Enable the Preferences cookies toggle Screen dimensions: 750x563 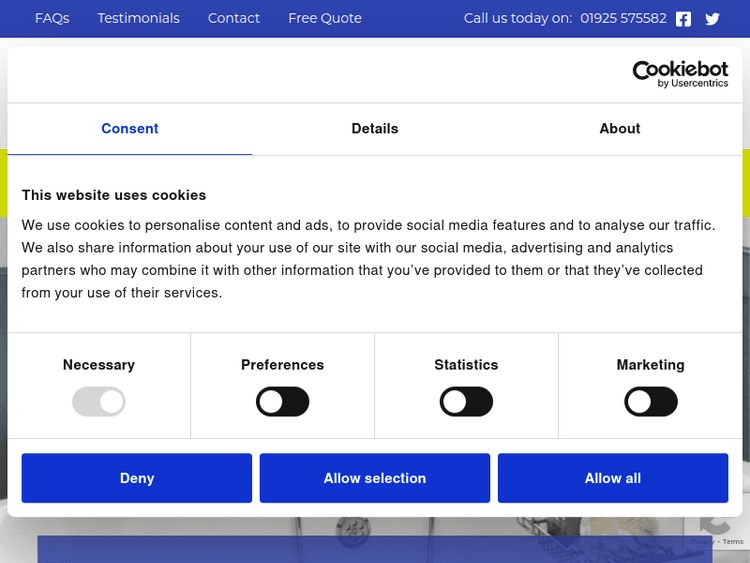tap(283, 402)
